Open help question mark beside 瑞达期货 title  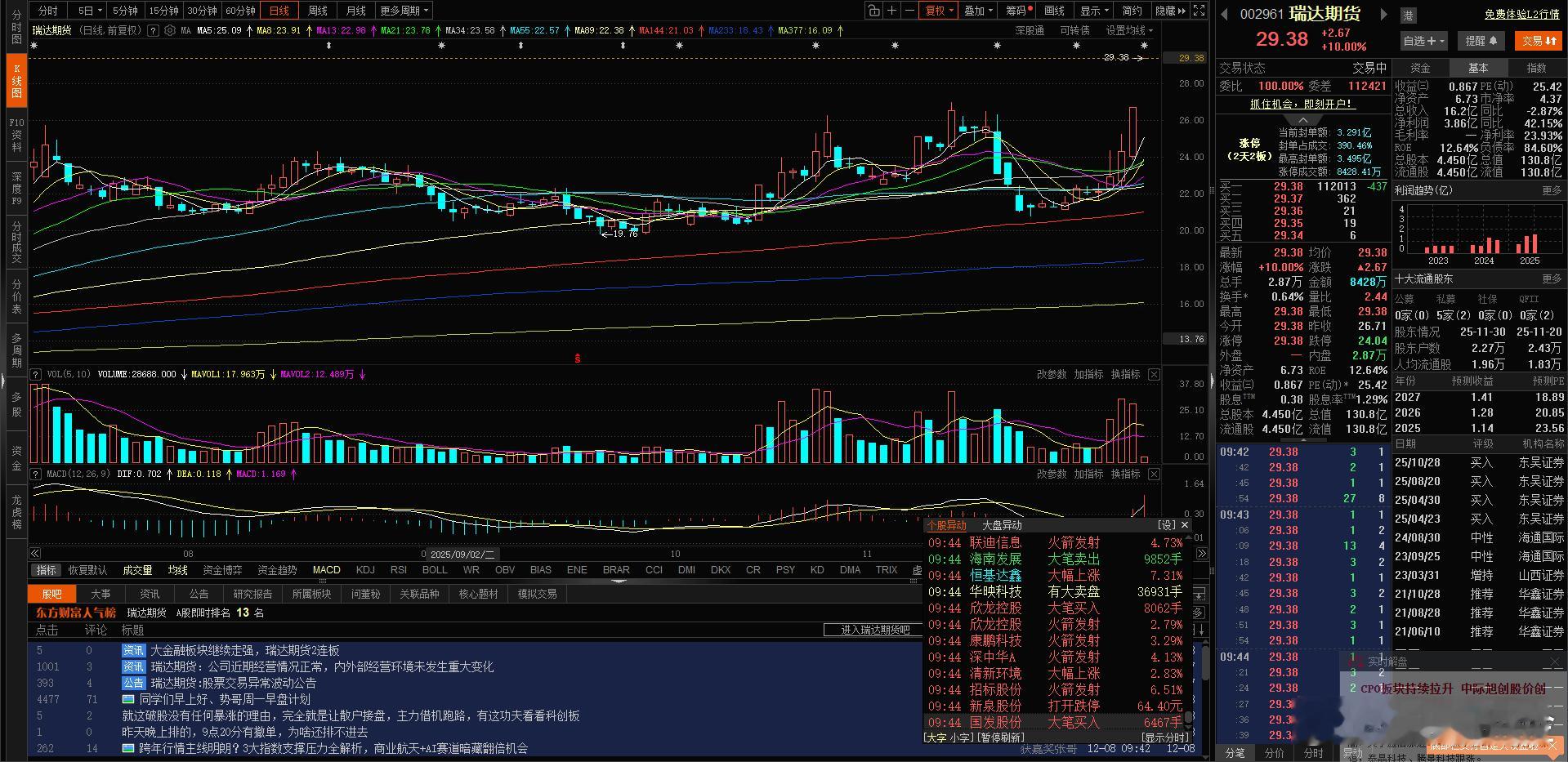tap(153, 30)
